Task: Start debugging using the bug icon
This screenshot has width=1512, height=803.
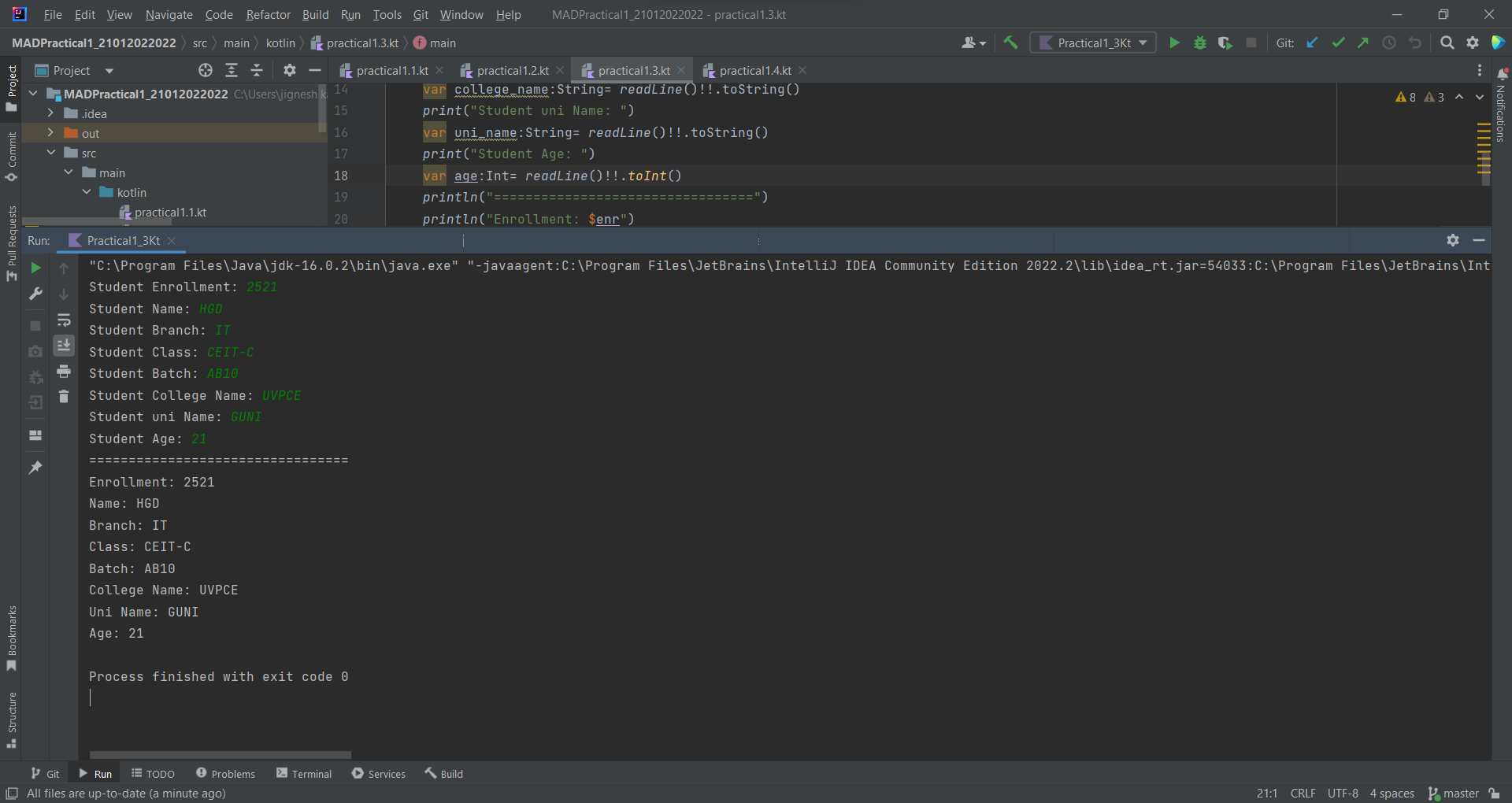Action: (x=1200, y=43)
